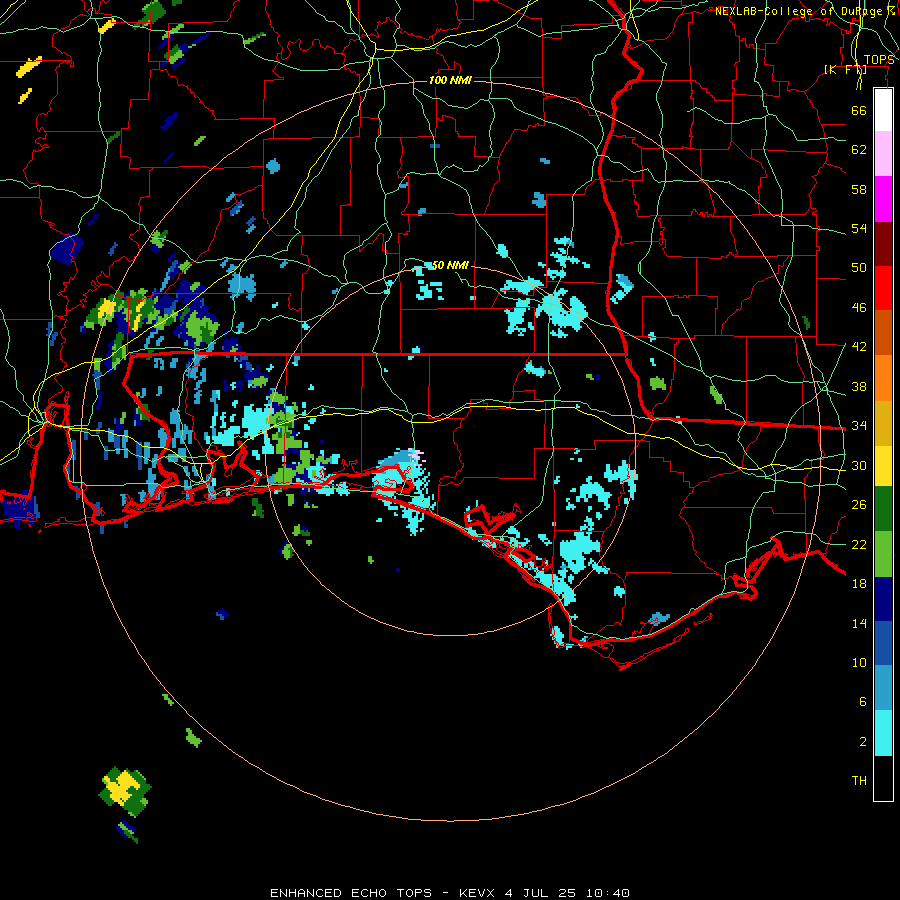Click legend value "34"
Viewport: 900px width, 900px height.
point(859,426)
